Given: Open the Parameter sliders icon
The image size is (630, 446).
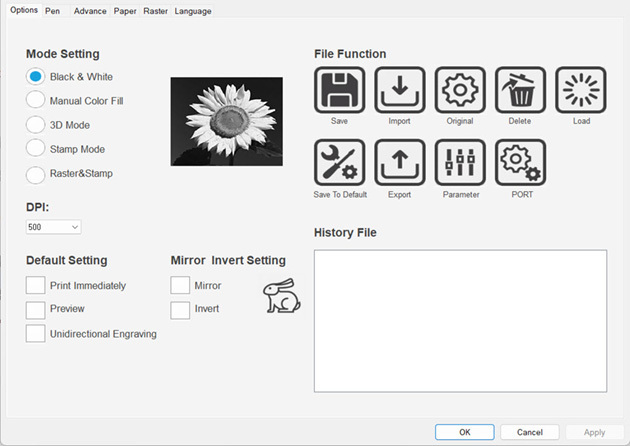Looking at the screenshot, I should [x=461, y=162].
